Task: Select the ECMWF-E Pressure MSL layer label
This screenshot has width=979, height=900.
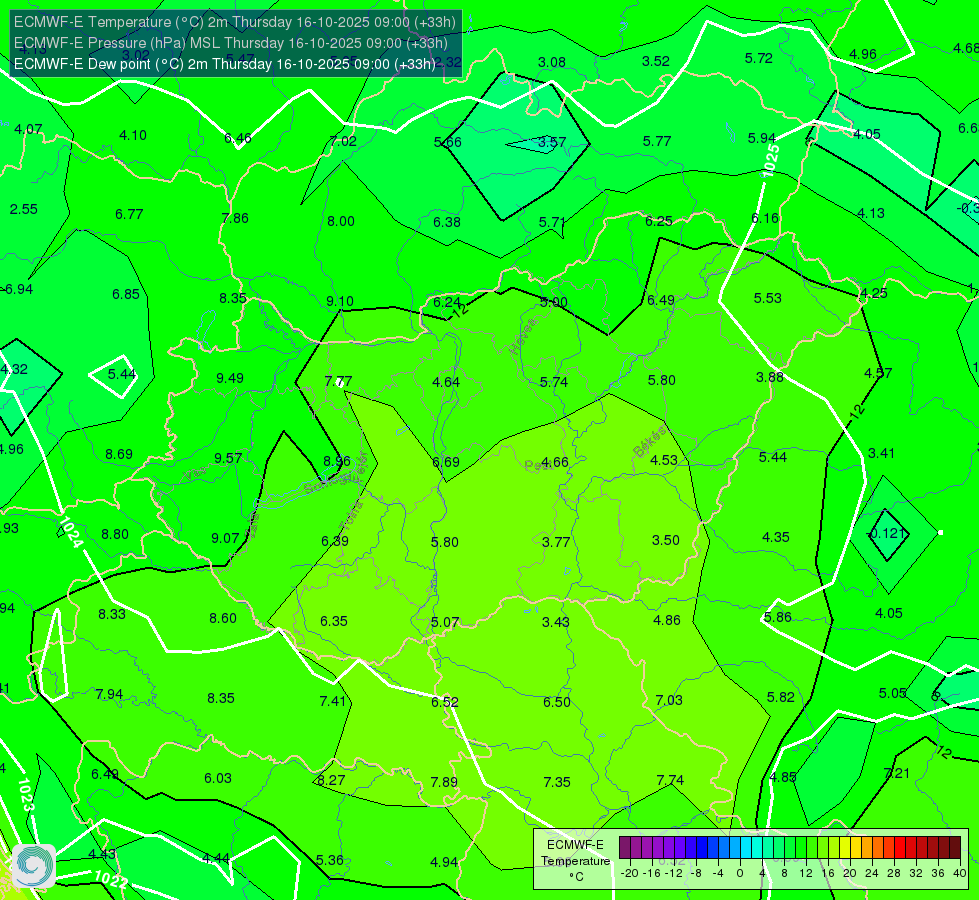Action: coord(231,43)
